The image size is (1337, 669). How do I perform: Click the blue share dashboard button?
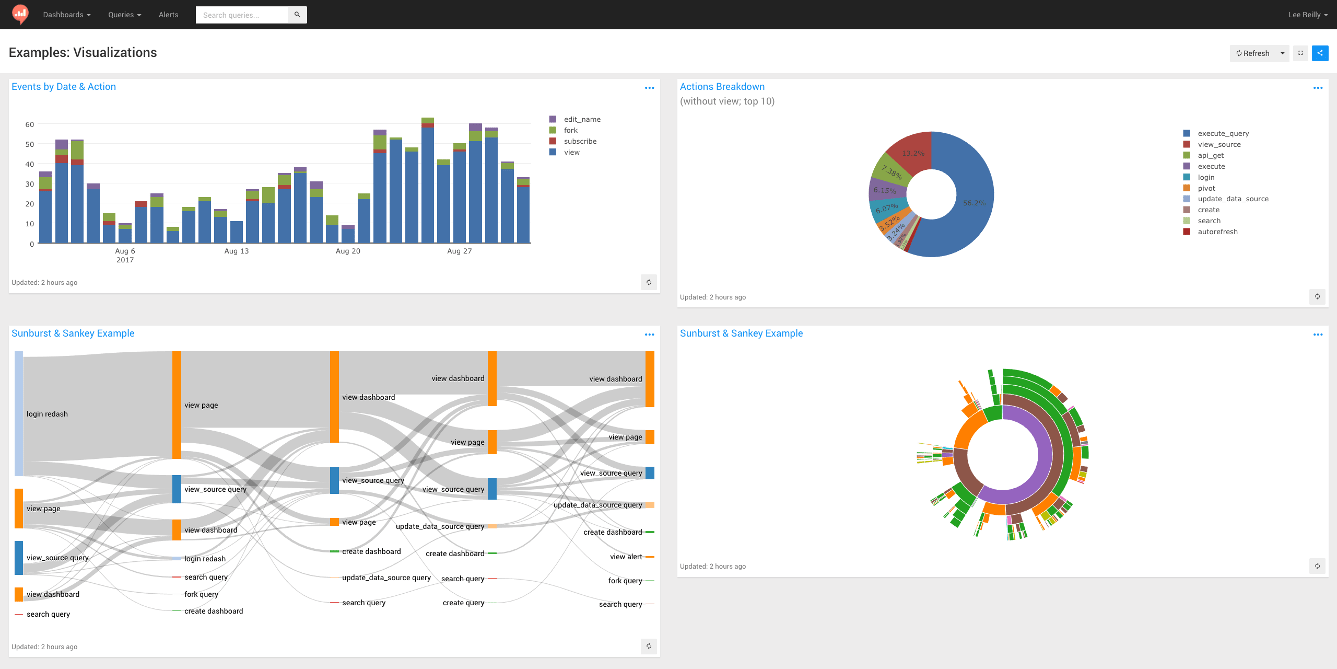1320,53
